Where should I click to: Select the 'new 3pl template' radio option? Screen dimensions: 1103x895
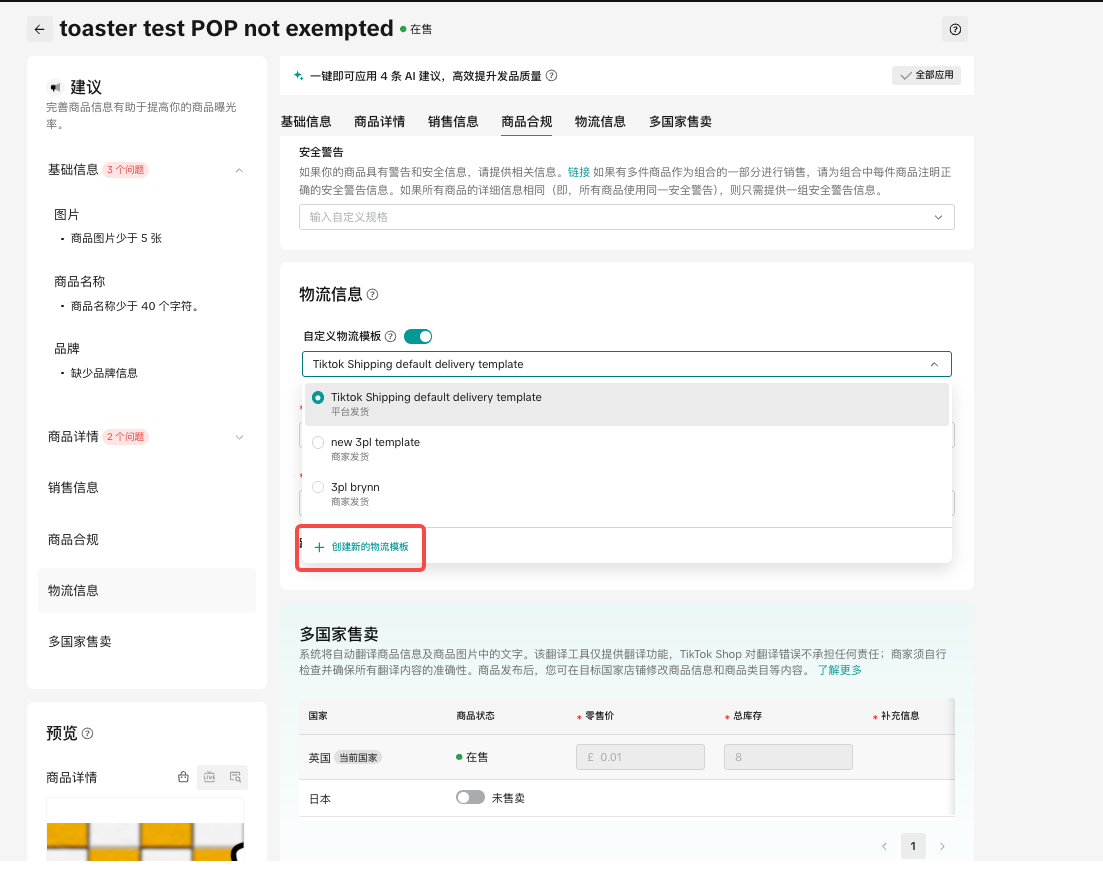tap(318, 442)
